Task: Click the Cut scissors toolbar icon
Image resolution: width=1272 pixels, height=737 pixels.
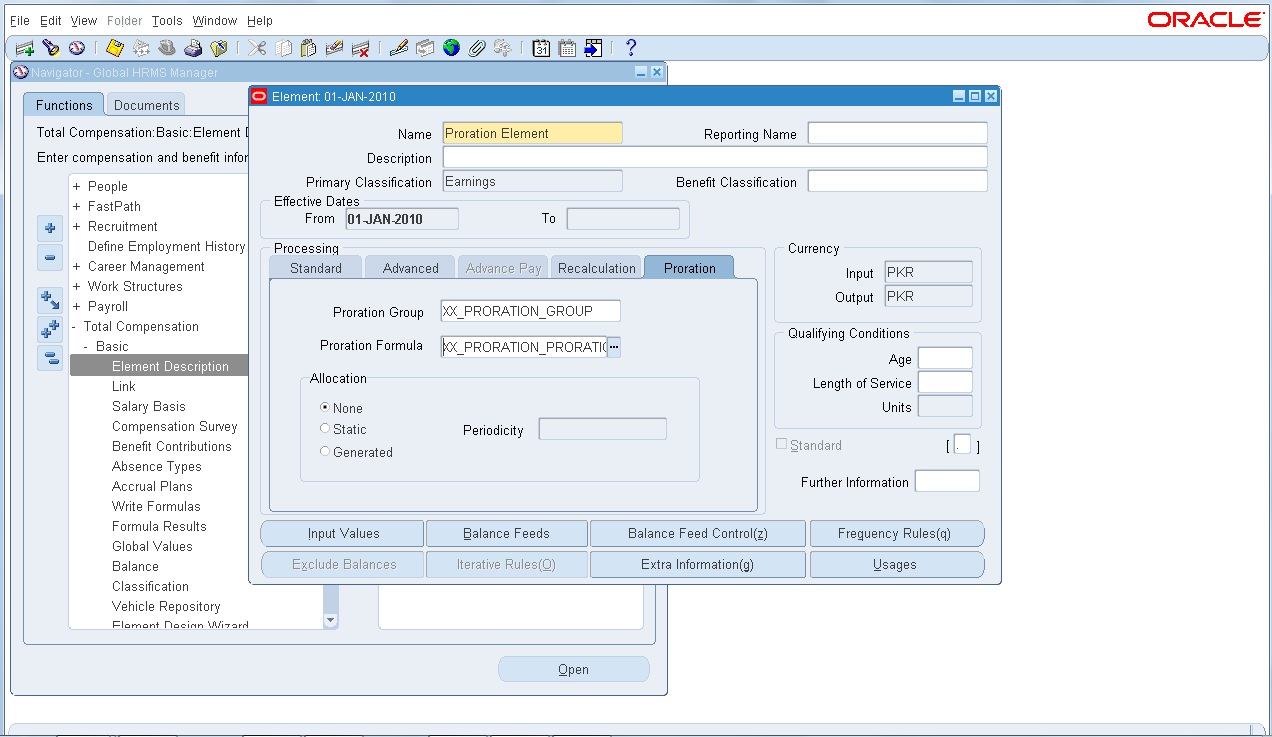Action: point(257,47)
